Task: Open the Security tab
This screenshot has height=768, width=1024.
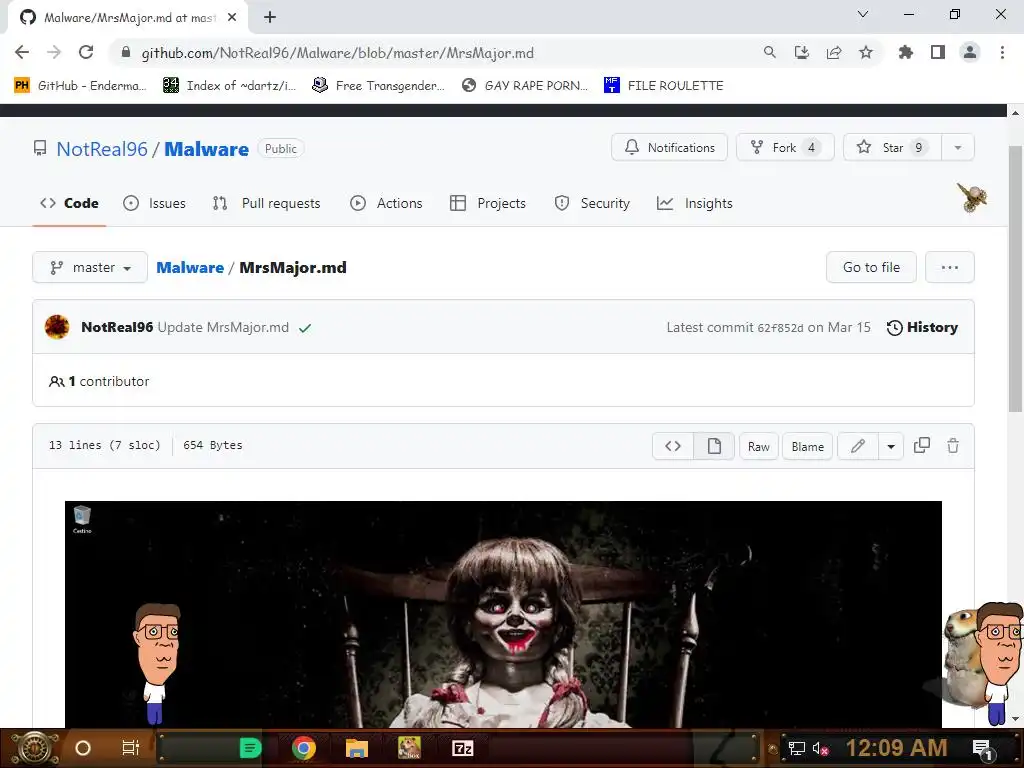Action: [x=592, y=203]
